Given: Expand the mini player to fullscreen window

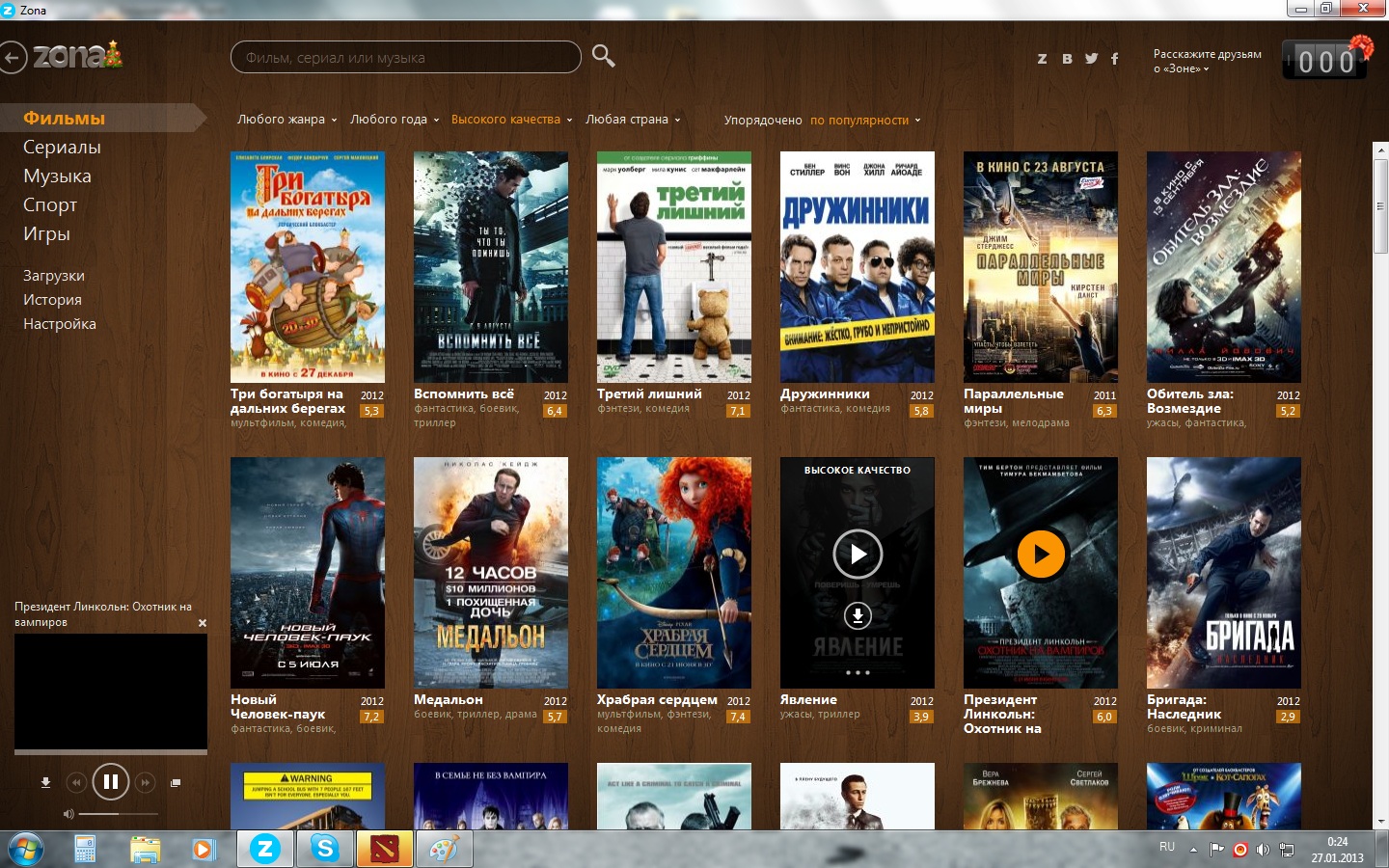Looking at the screenshot, I should [176, 782].
